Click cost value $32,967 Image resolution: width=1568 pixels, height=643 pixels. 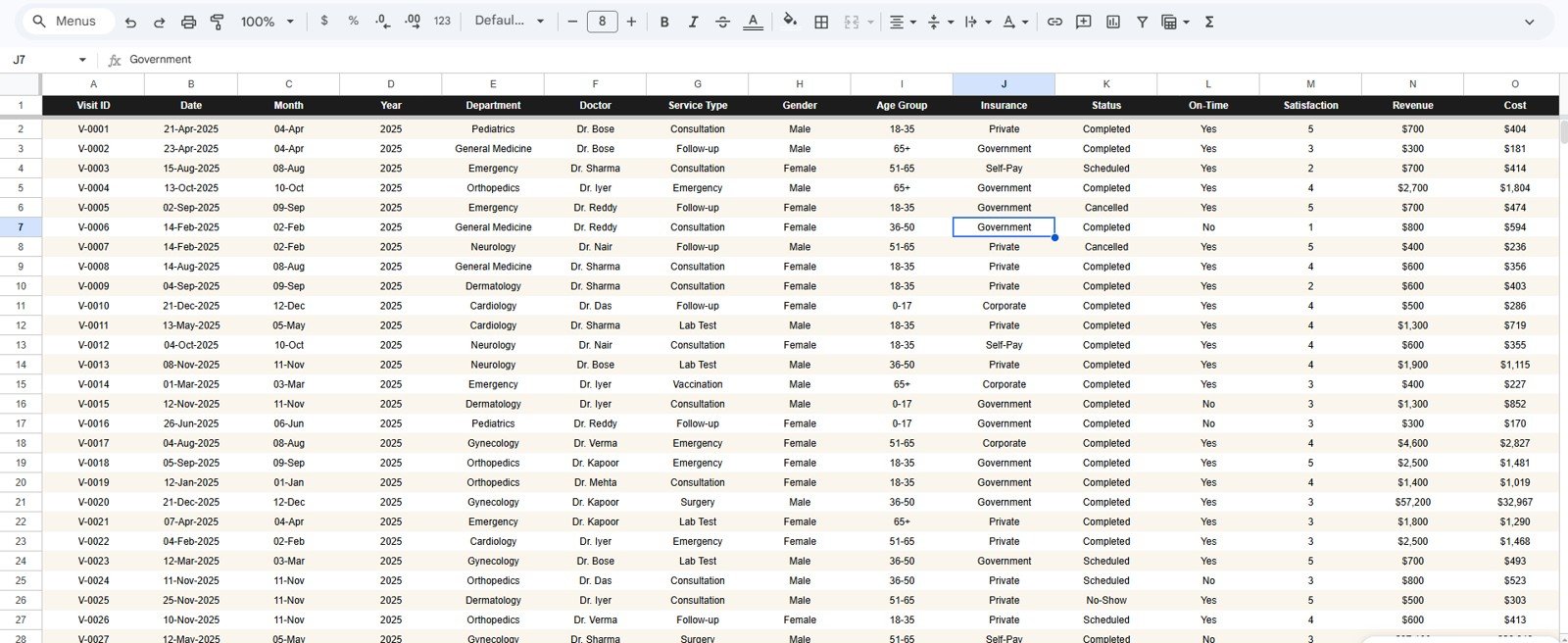pos(1514,502)
